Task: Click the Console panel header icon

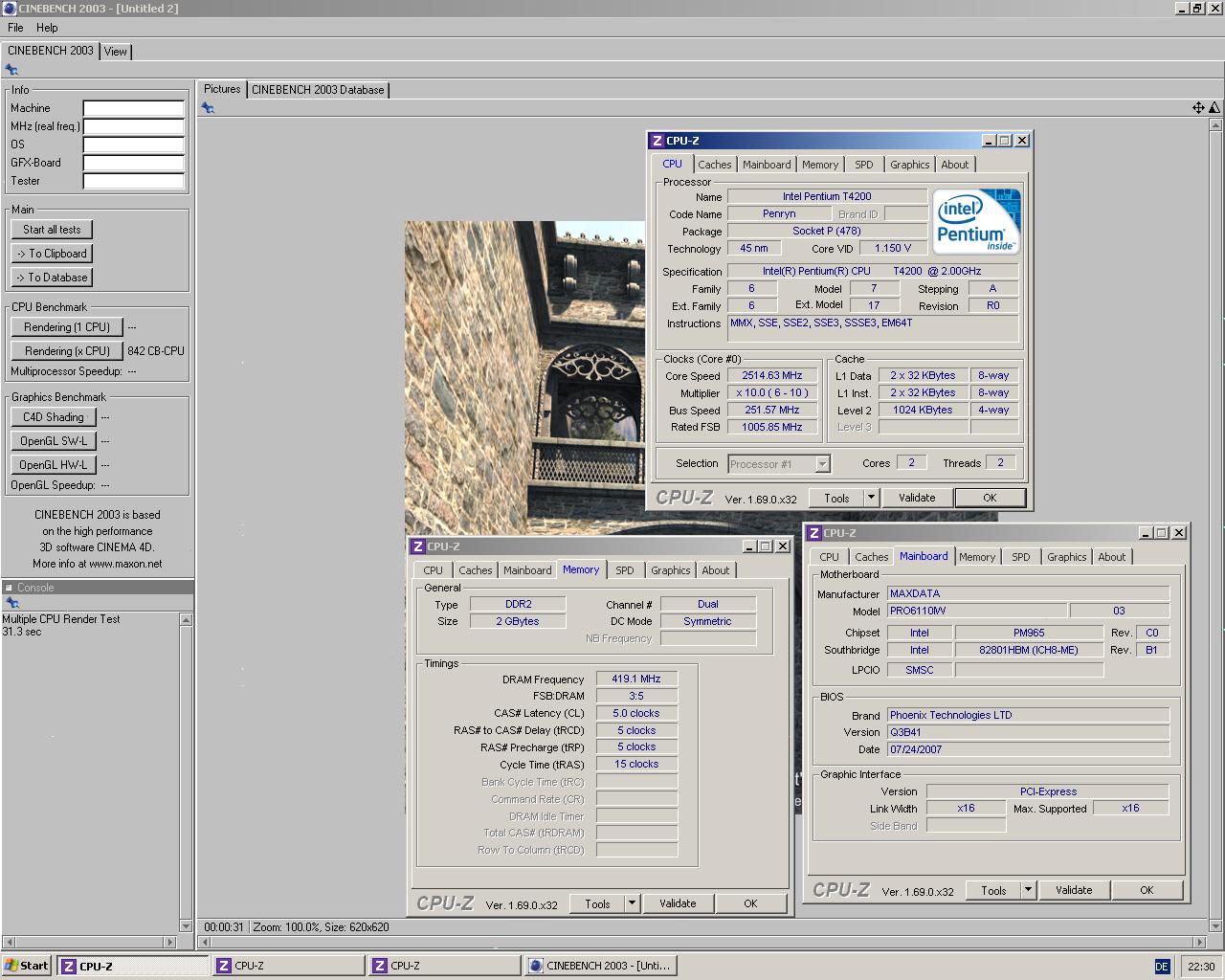Action: pos(9,588)
